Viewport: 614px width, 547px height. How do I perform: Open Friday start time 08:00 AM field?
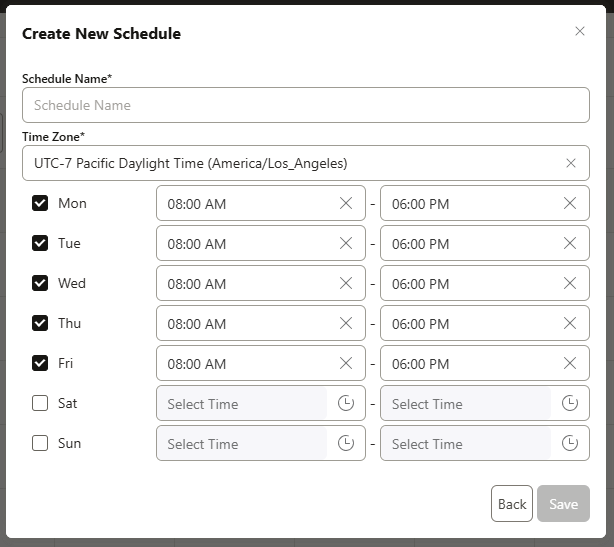261,363
